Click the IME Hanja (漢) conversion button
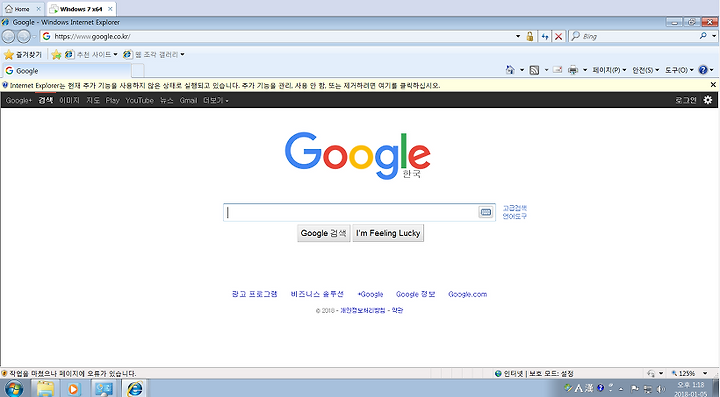This screenshot has height=397, width=720. point(589,388)
